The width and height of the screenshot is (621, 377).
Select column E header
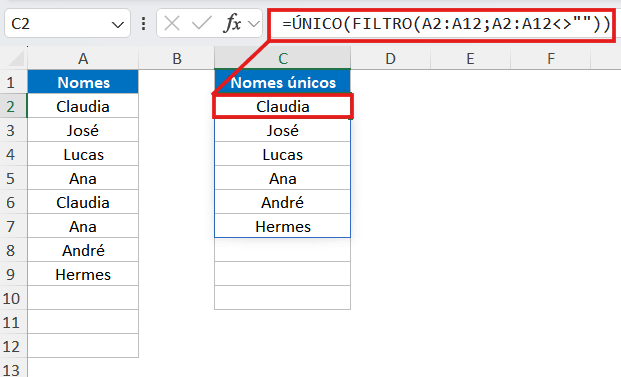point(471,59)
